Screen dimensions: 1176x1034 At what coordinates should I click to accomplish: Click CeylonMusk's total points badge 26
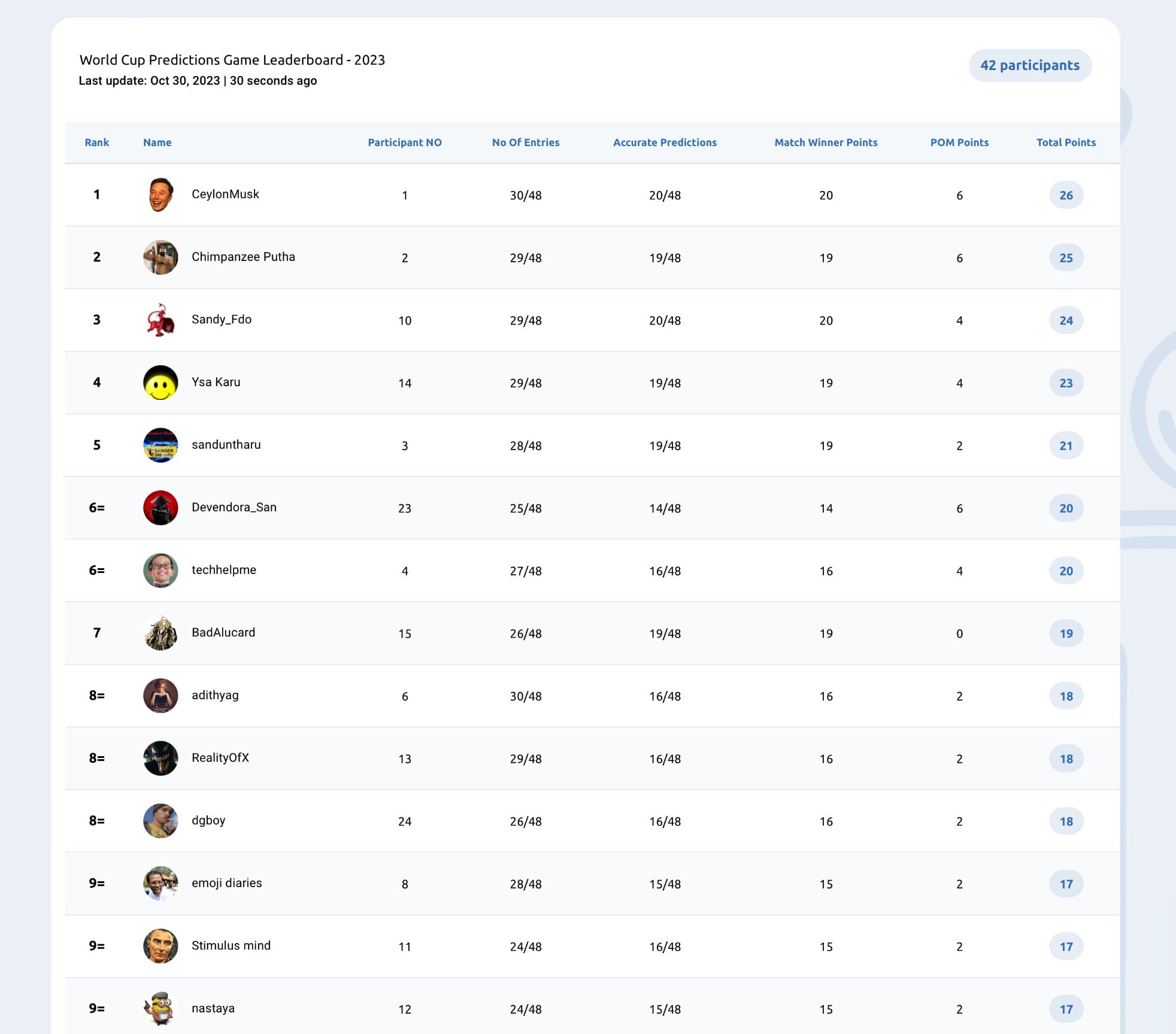click(x=1066, y=195)
